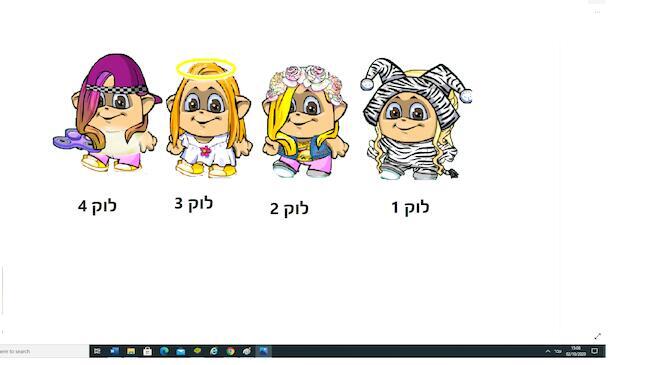Click the expand to fullscreen arrow

tap(597, 336)
